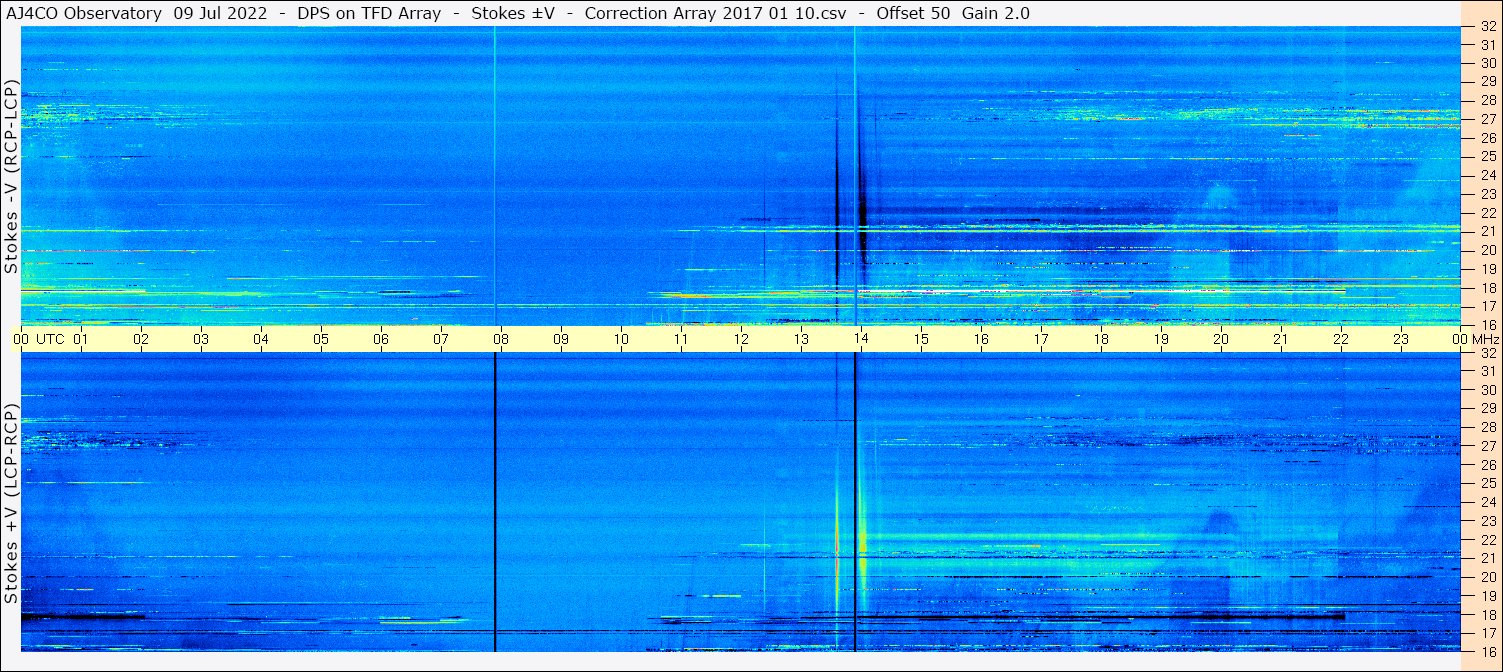The image size is (1503, 672).
Task: Click the '00 MHz' label ending the time axis
Action: [x=1475, y=339]
